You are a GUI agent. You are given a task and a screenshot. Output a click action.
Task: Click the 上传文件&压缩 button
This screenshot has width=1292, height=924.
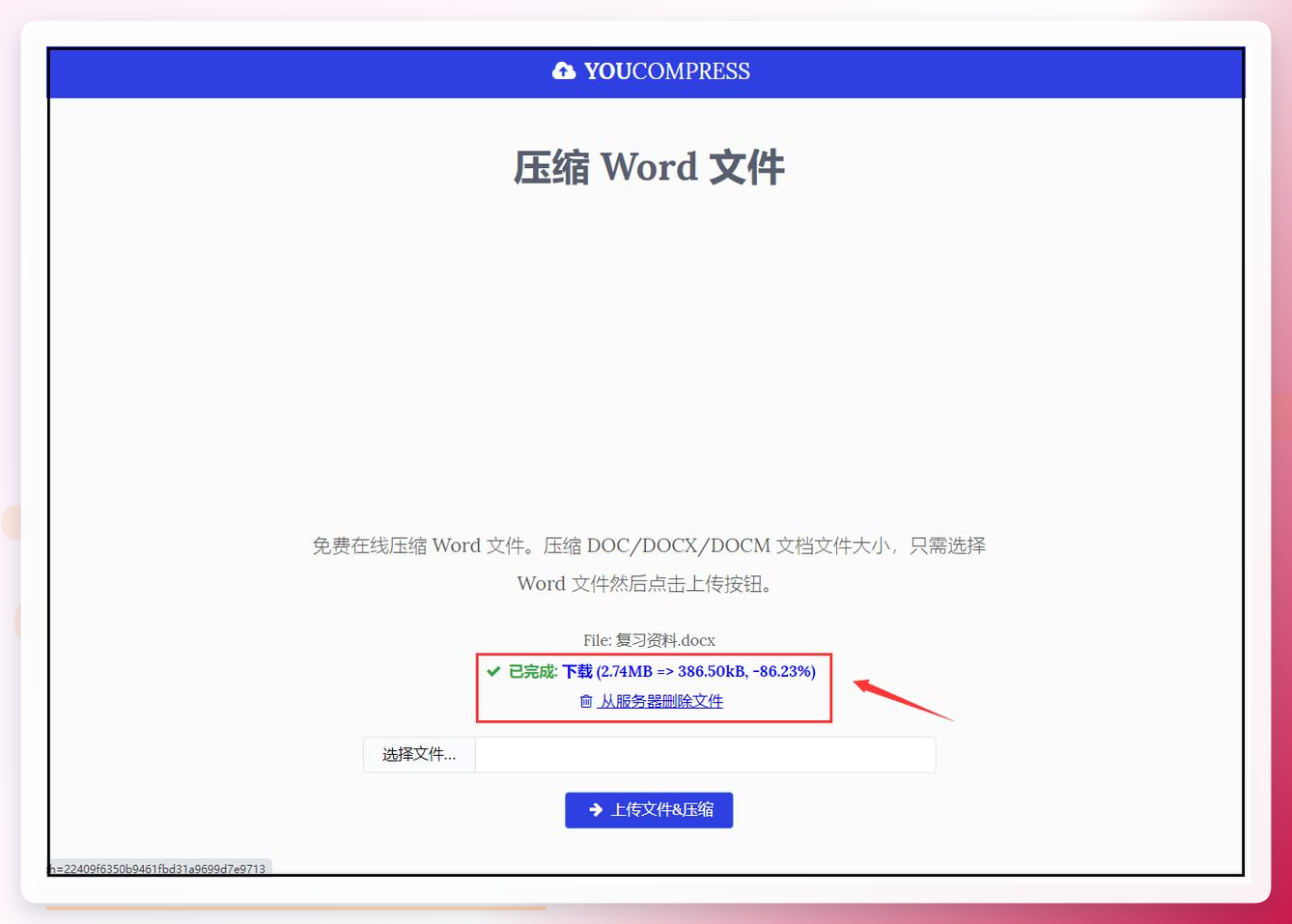(x=649, y=810)
